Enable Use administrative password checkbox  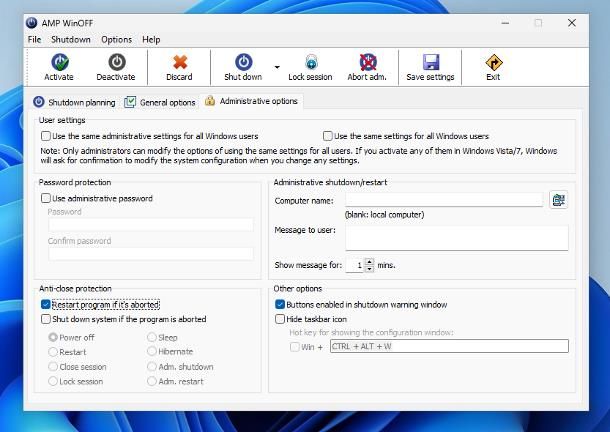coord(46,199)
